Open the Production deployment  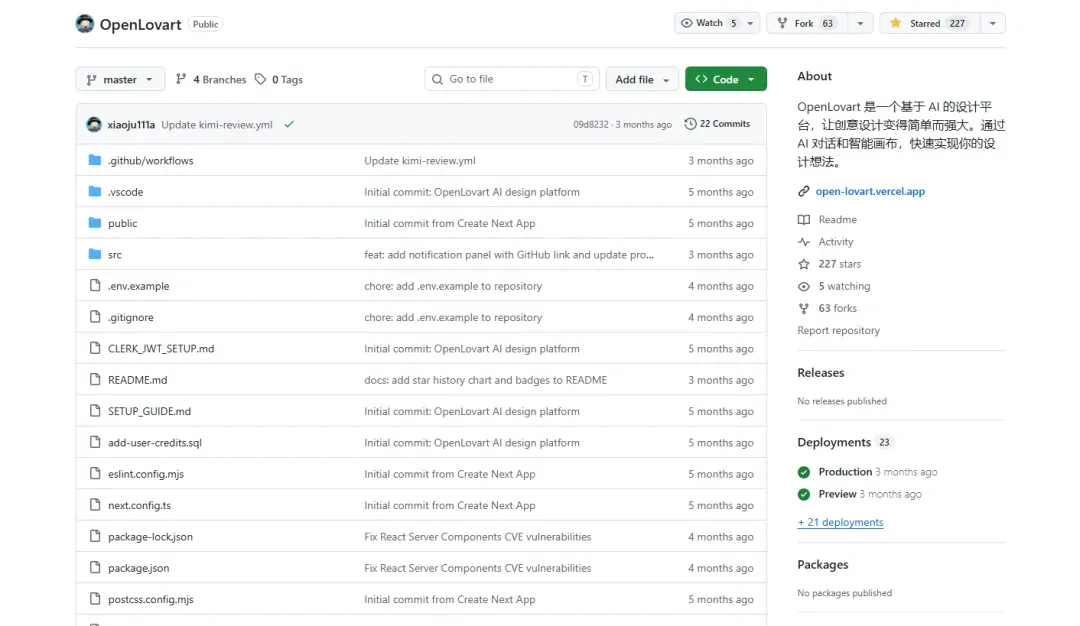(845, 472)
